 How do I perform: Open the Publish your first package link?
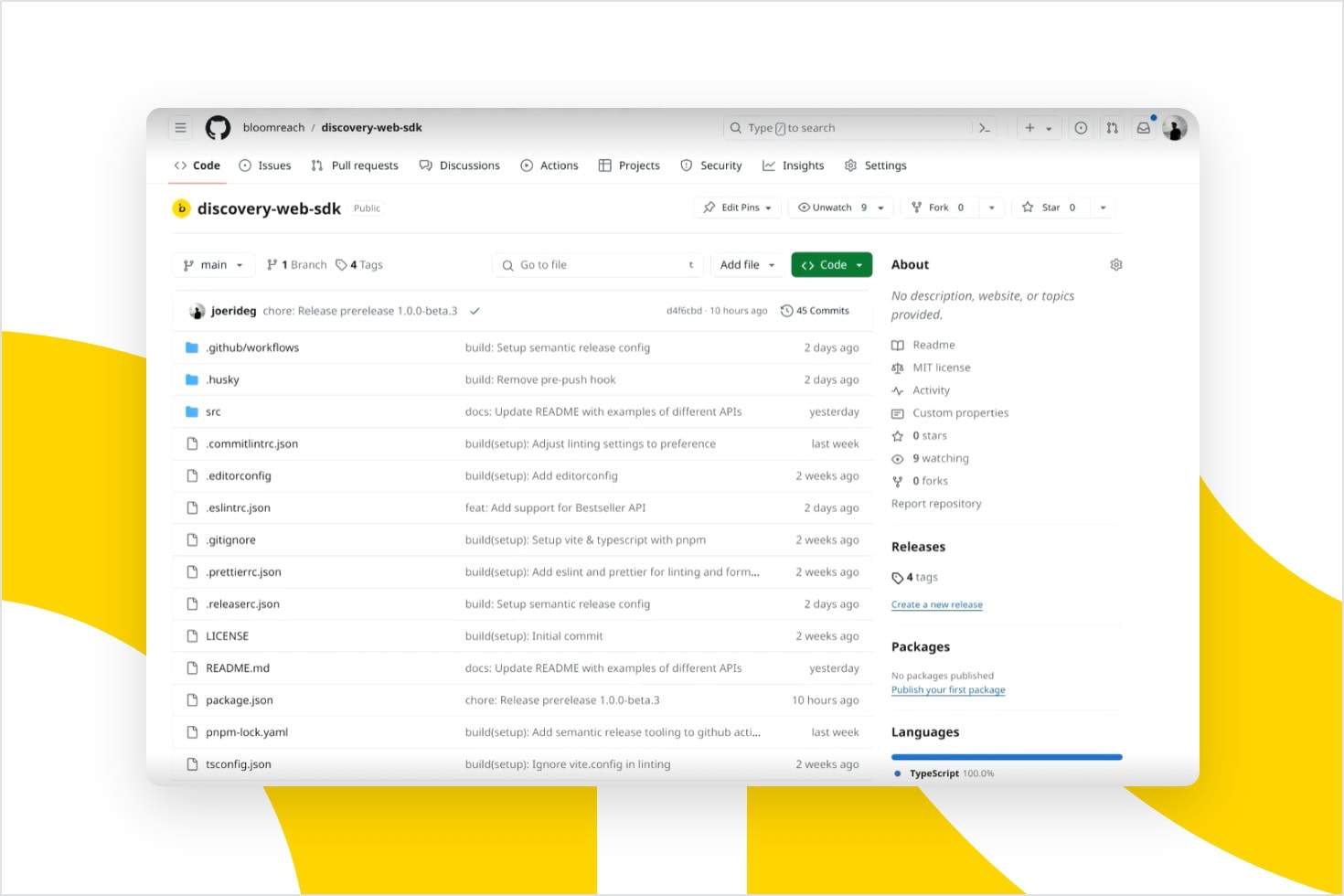tap(948, 689)
